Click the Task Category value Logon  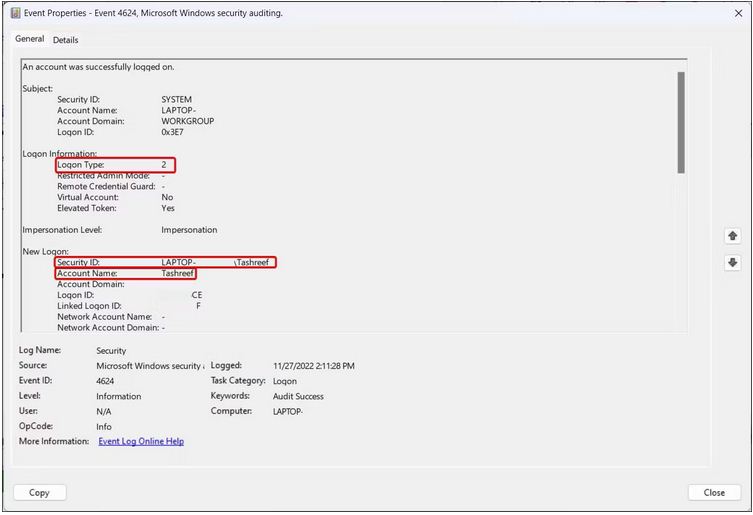pyautogui.click(x=285, y=381)
